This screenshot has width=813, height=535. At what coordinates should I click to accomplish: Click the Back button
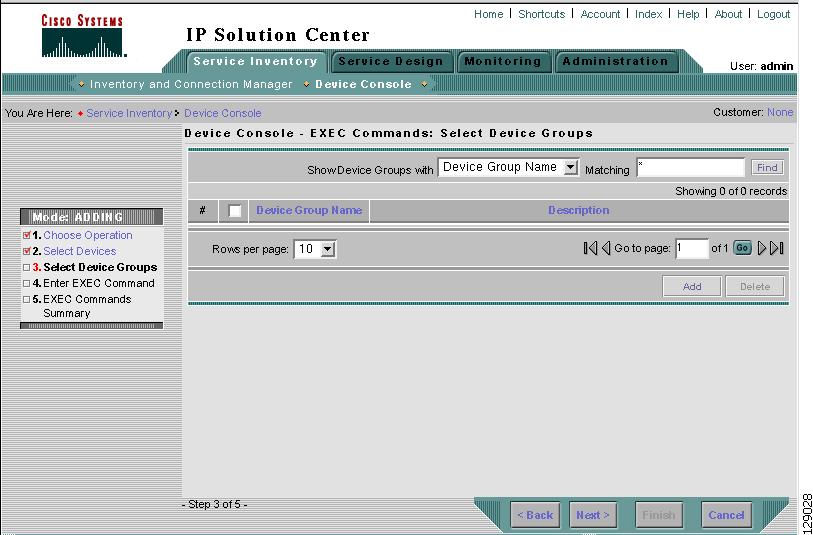(535, 515)
